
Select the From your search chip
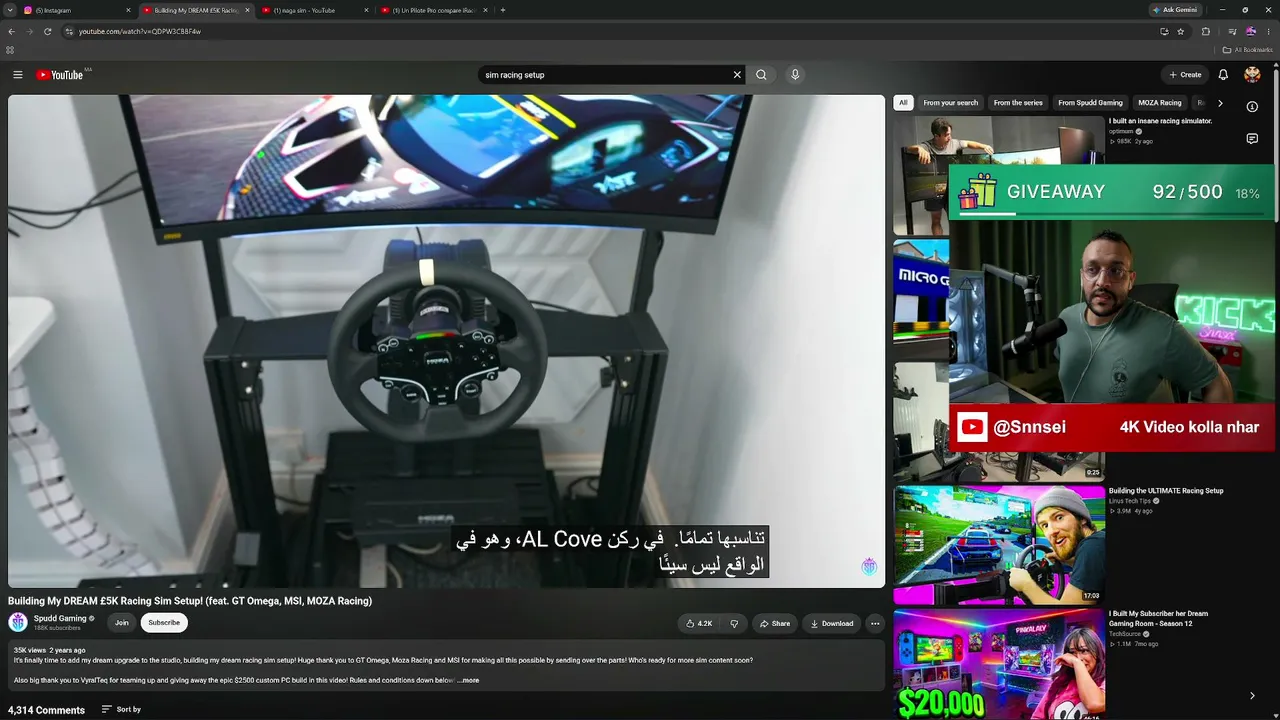950,103
